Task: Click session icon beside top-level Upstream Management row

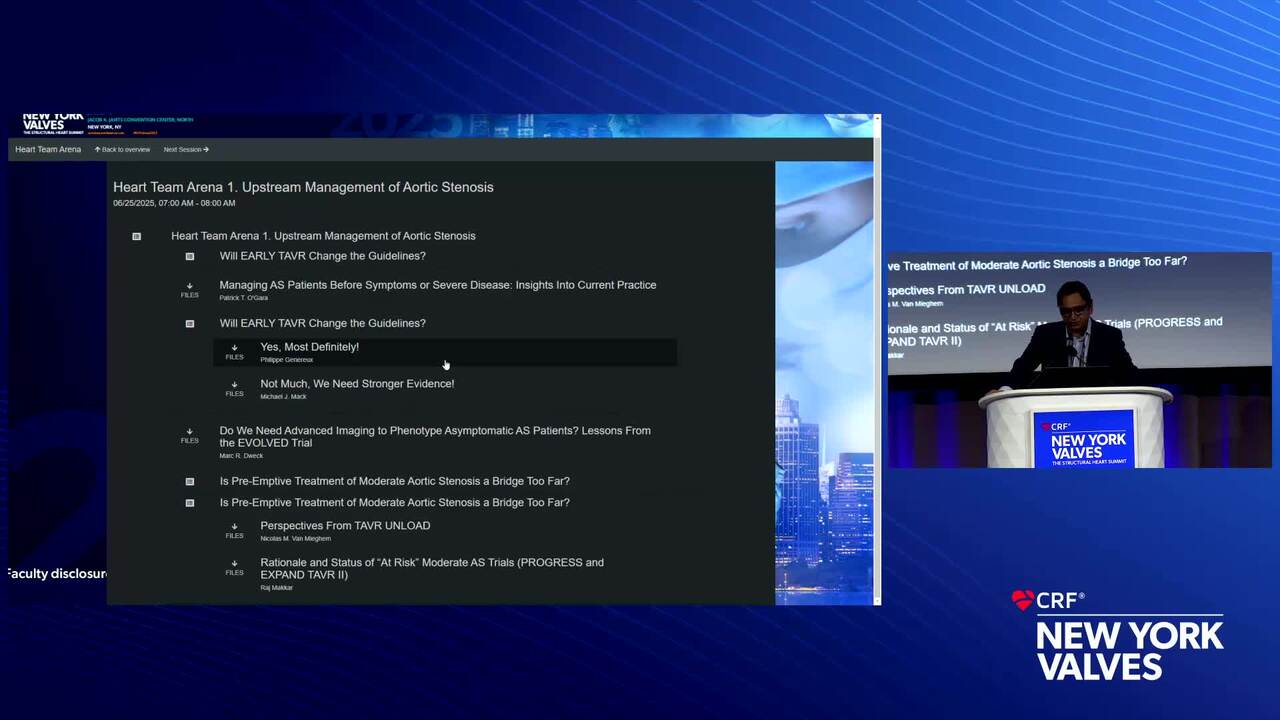Action: (137, 236)
